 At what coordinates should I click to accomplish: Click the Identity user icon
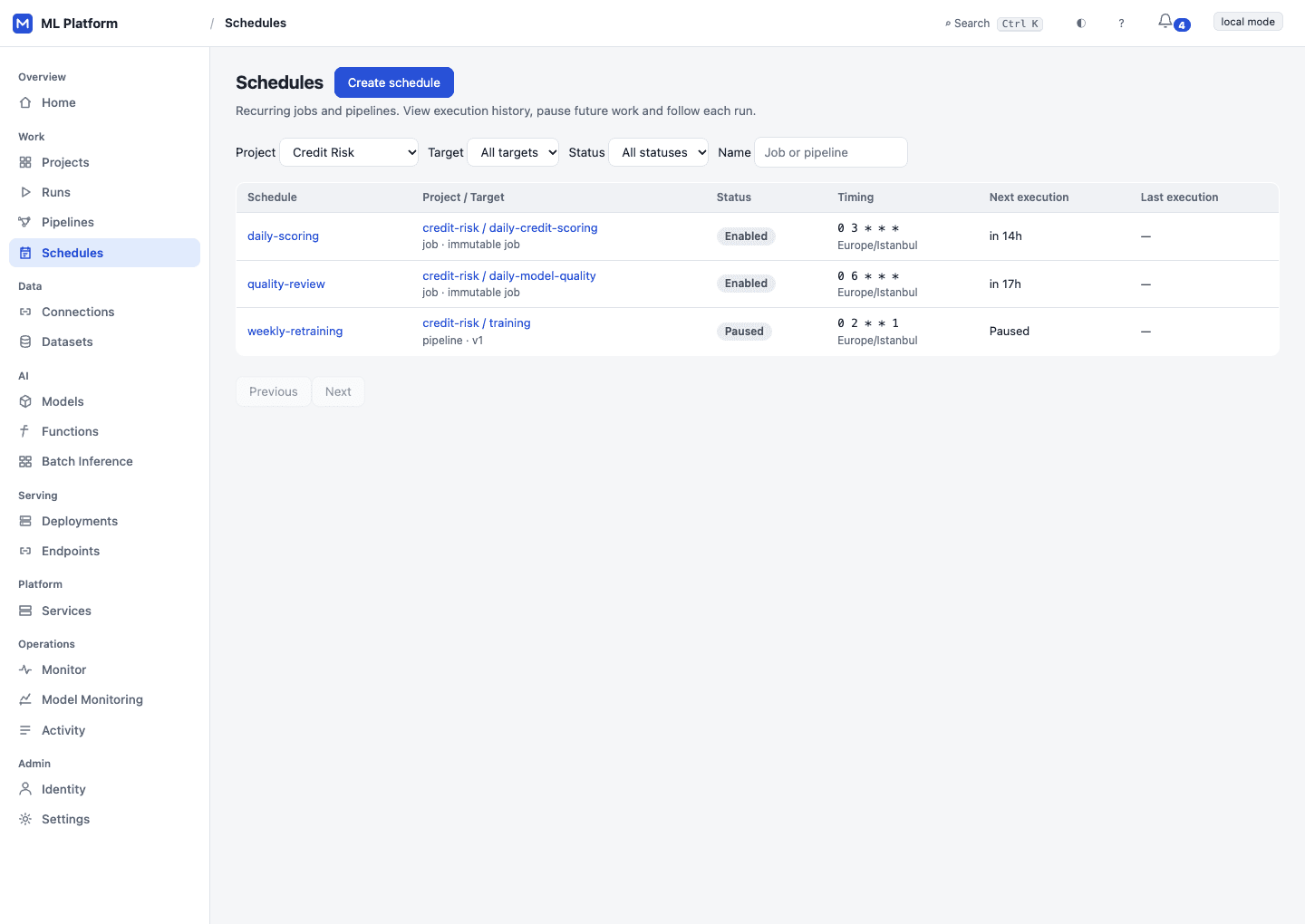25,789
